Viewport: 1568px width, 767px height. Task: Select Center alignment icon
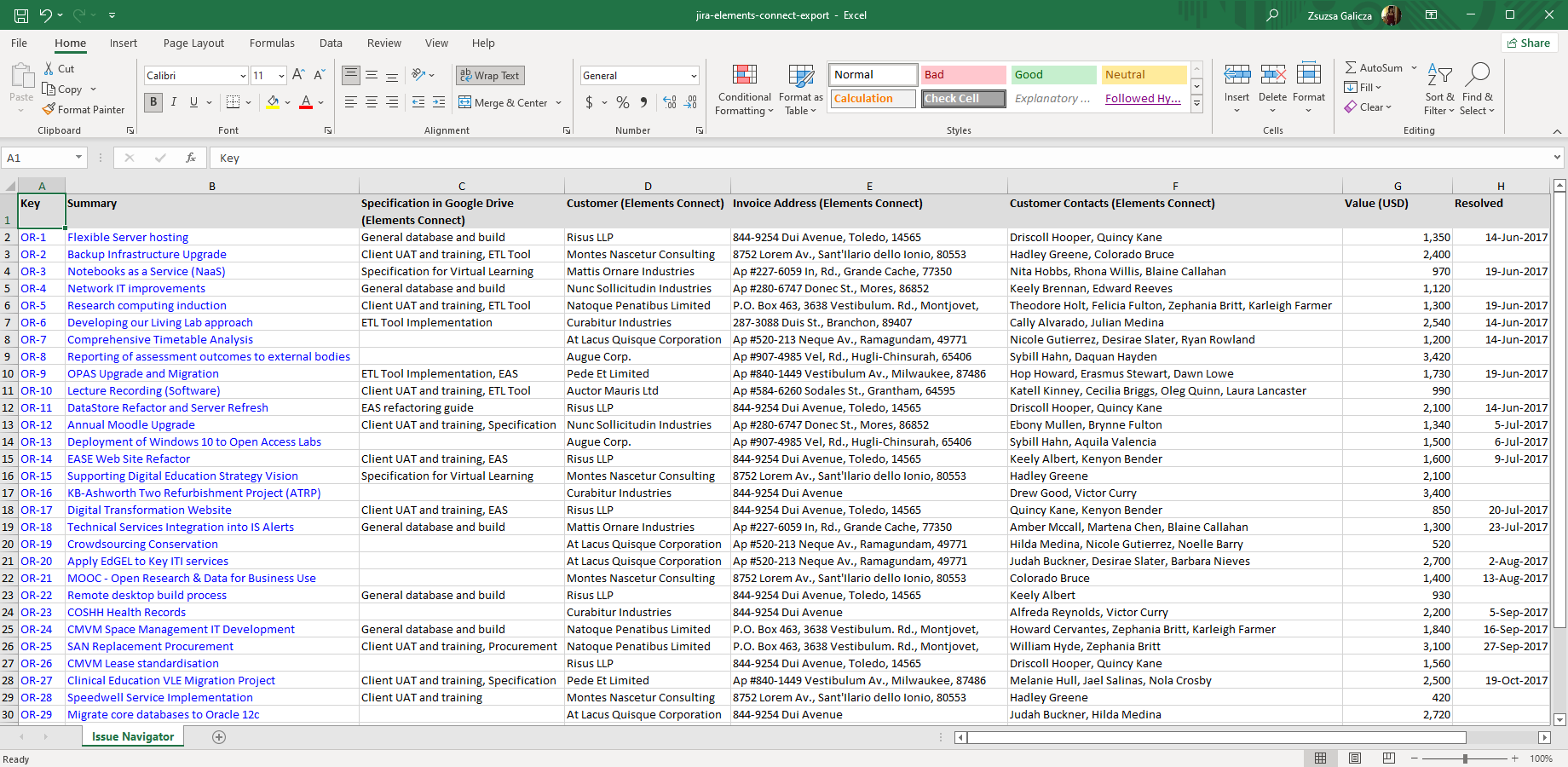[372, 102]
